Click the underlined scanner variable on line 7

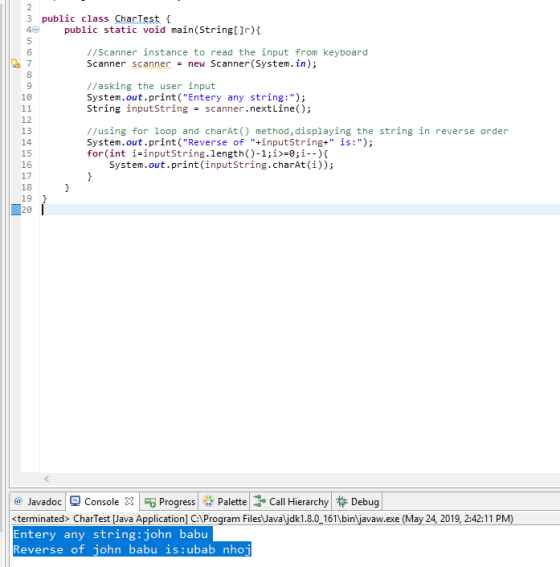[151, 64]
